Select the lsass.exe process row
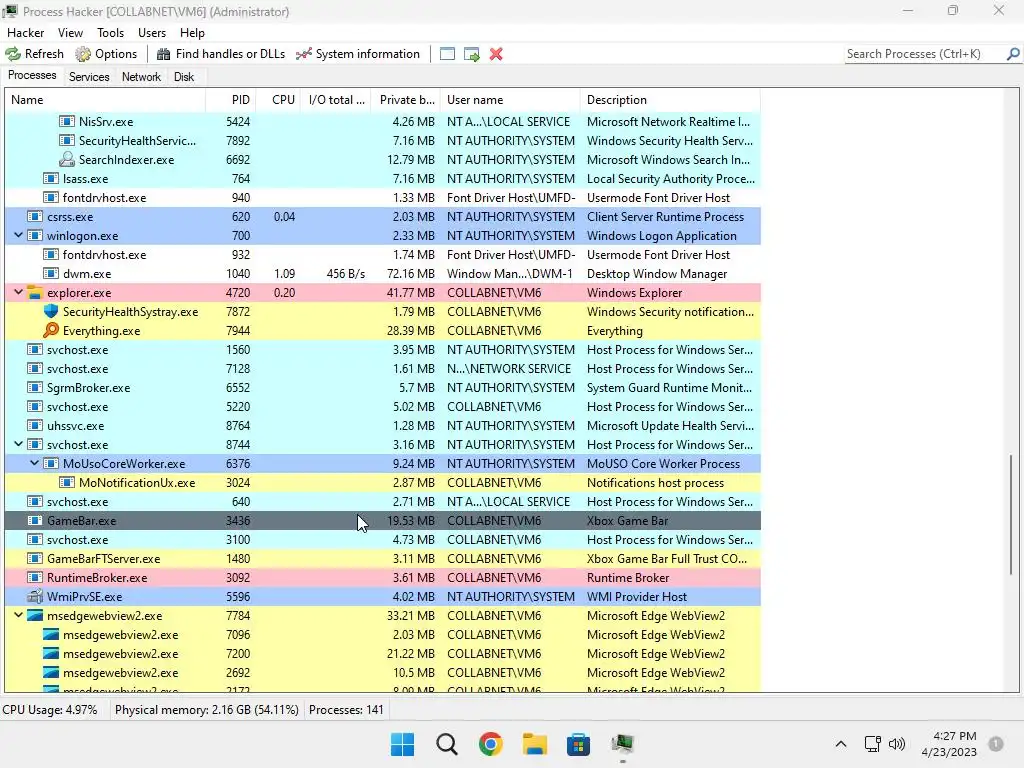The height and width of the screenshot is (768, 1024). pyautogui.click(x=383, y=179)
